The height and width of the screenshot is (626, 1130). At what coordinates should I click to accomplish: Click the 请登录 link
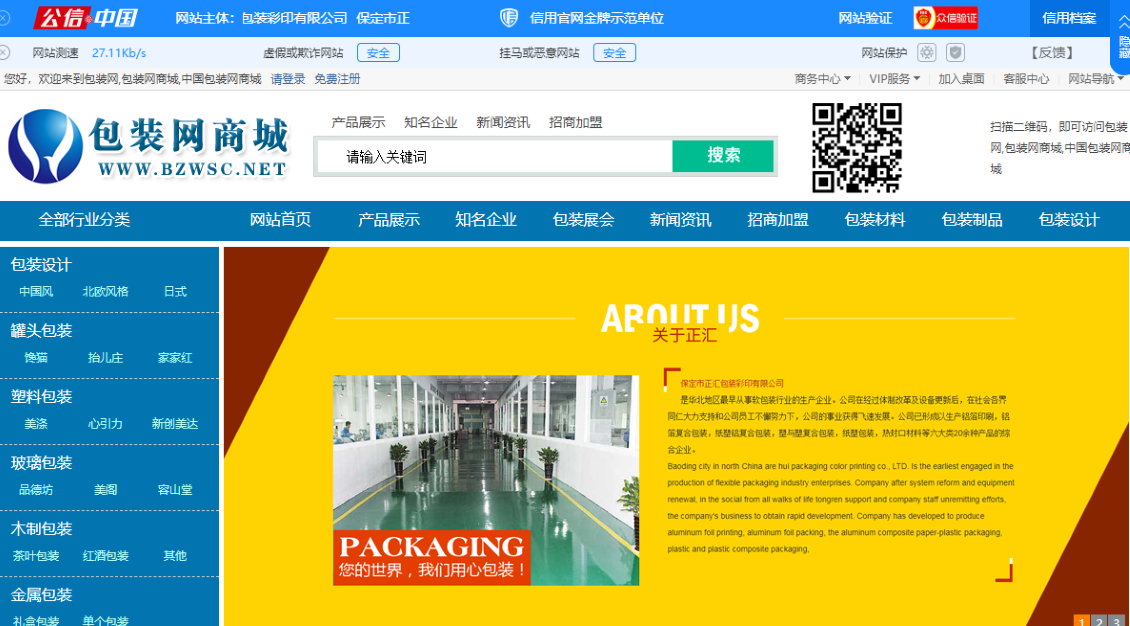[288, 79]
